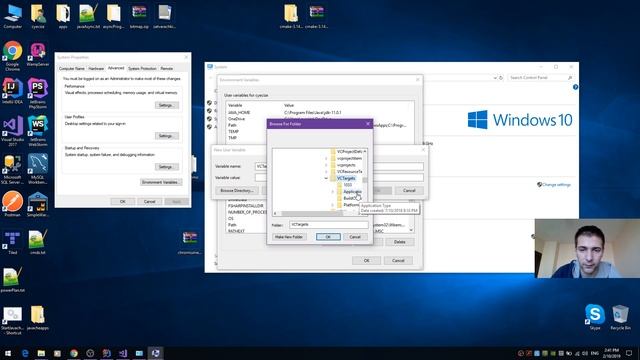Screen dimensions: 640x360
Task: Confirm Browse For Folder with OK
Action: pyautogui.click(x=328, y=237)
